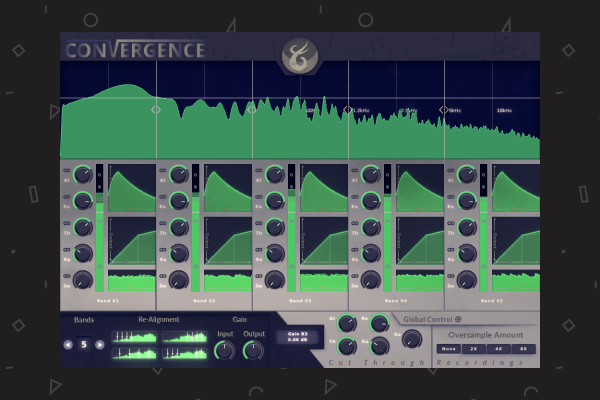
Task: Click the Band 05 Gain knob
Action: [467, 280]
